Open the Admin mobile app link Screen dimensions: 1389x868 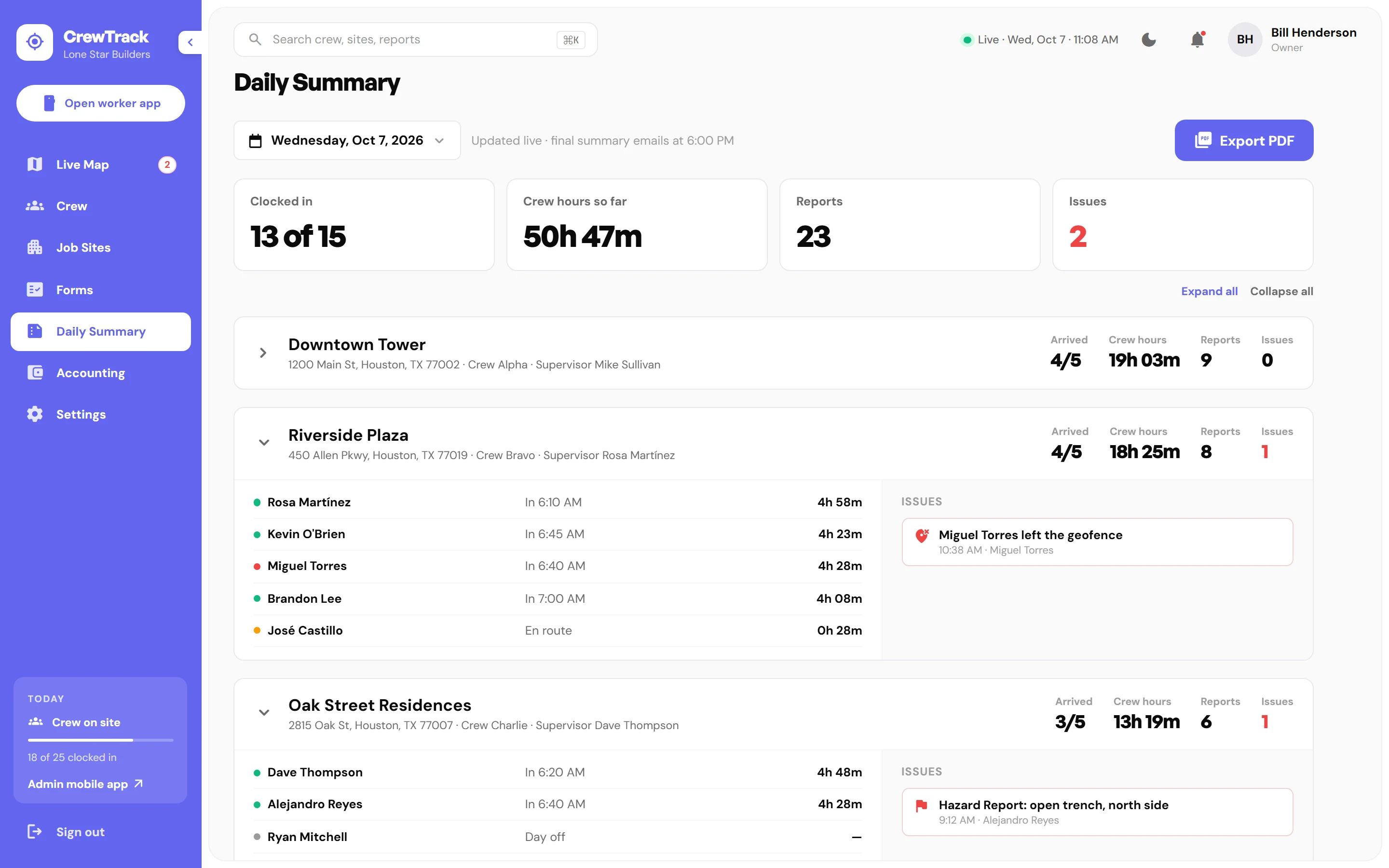coord(85,784)
